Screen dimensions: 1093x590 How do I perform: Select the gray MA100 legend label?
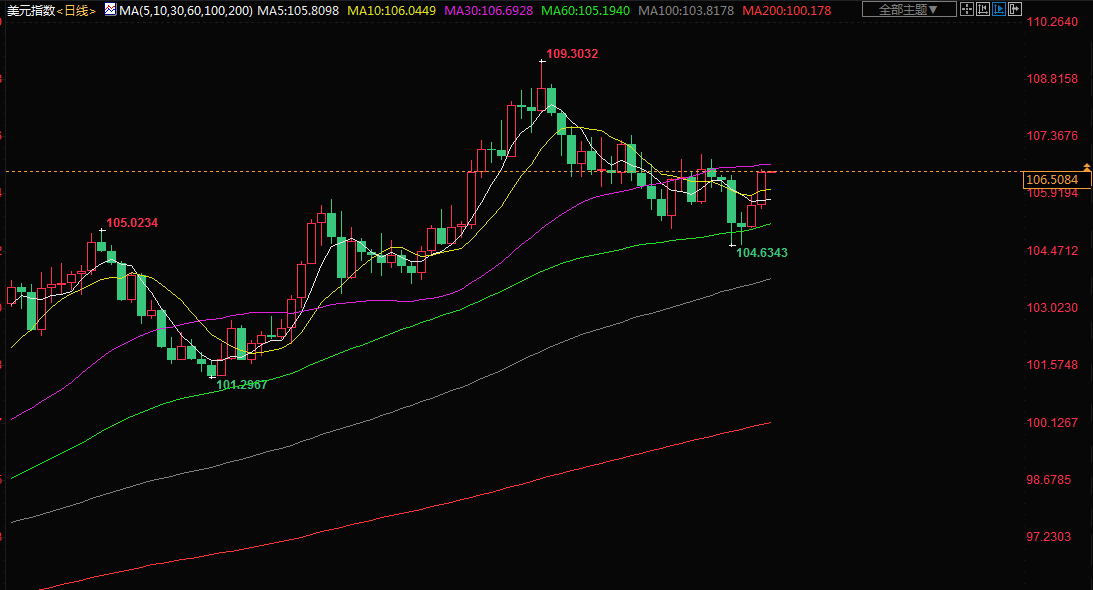coord(686,11)
